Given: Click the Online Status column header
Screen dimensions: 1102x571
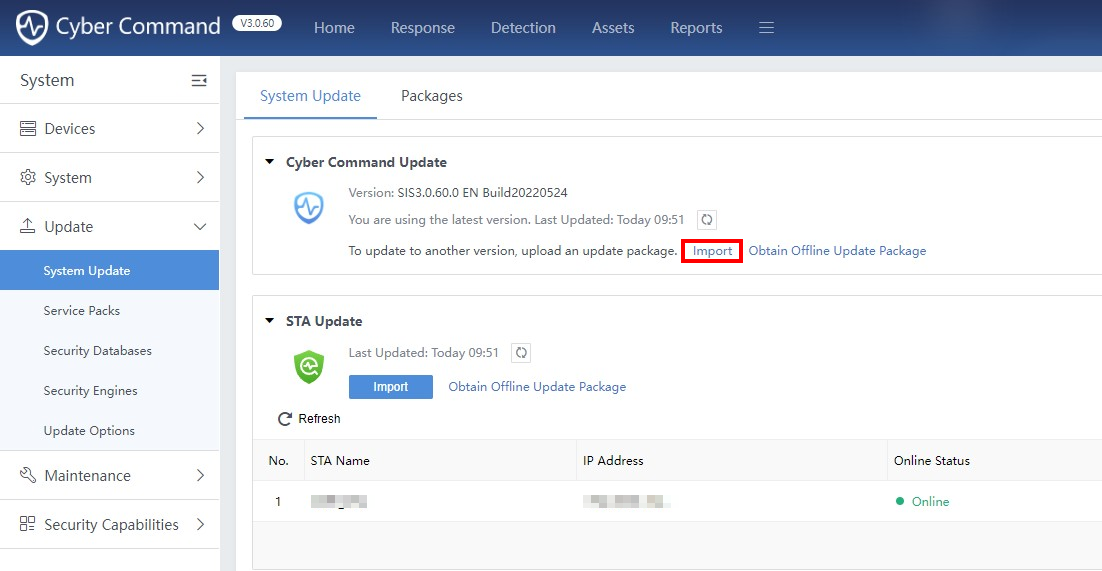Looking at the screenshot, I should 932,461.
